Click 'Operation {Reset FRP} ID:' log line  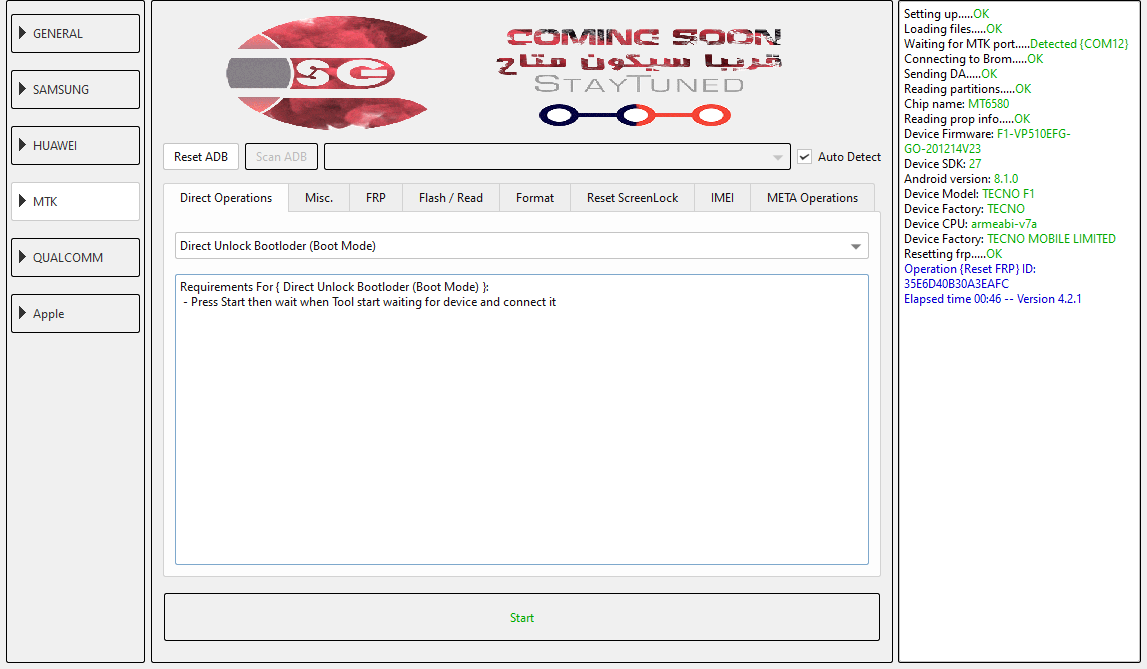[x=969, y=269]
